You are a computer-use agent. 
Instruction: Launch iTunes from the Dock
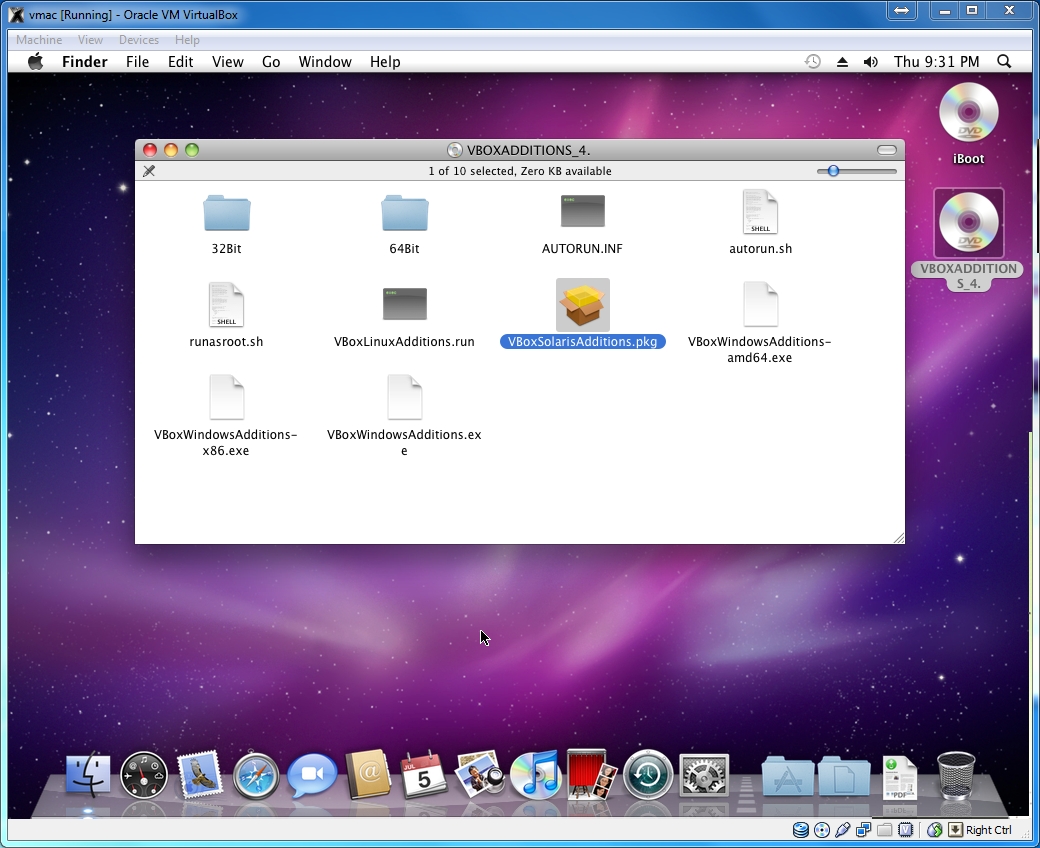pyautogui.click(x=536, y=774)
